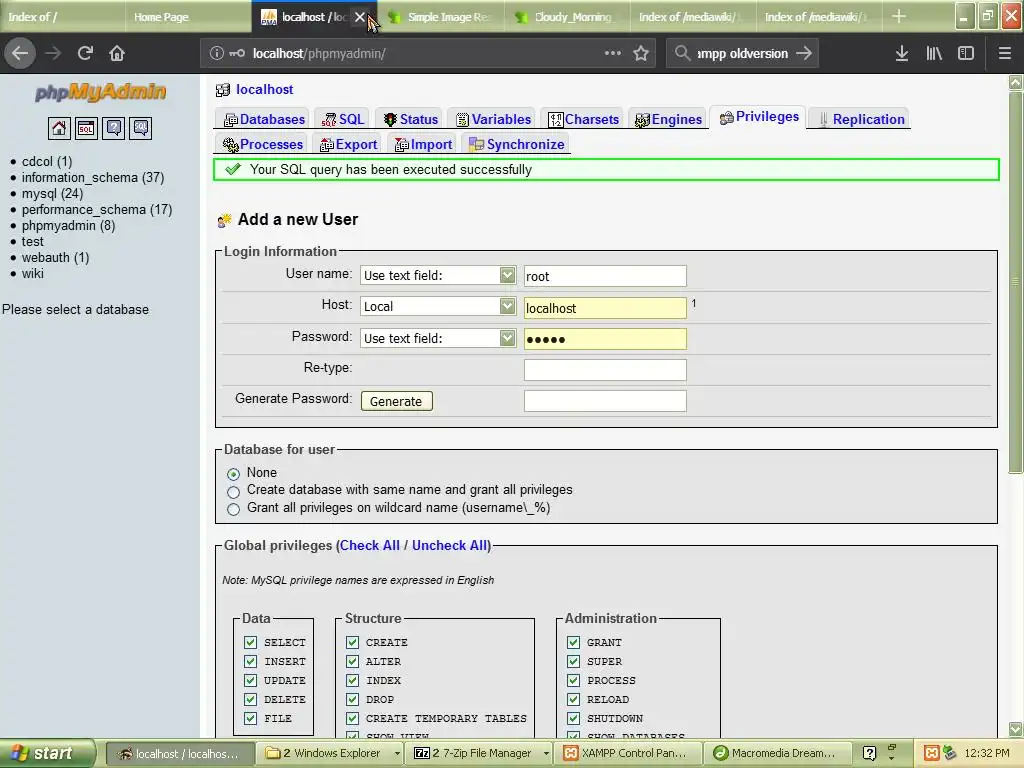
Task: Open the Variables tab
Action: [493, 120]
